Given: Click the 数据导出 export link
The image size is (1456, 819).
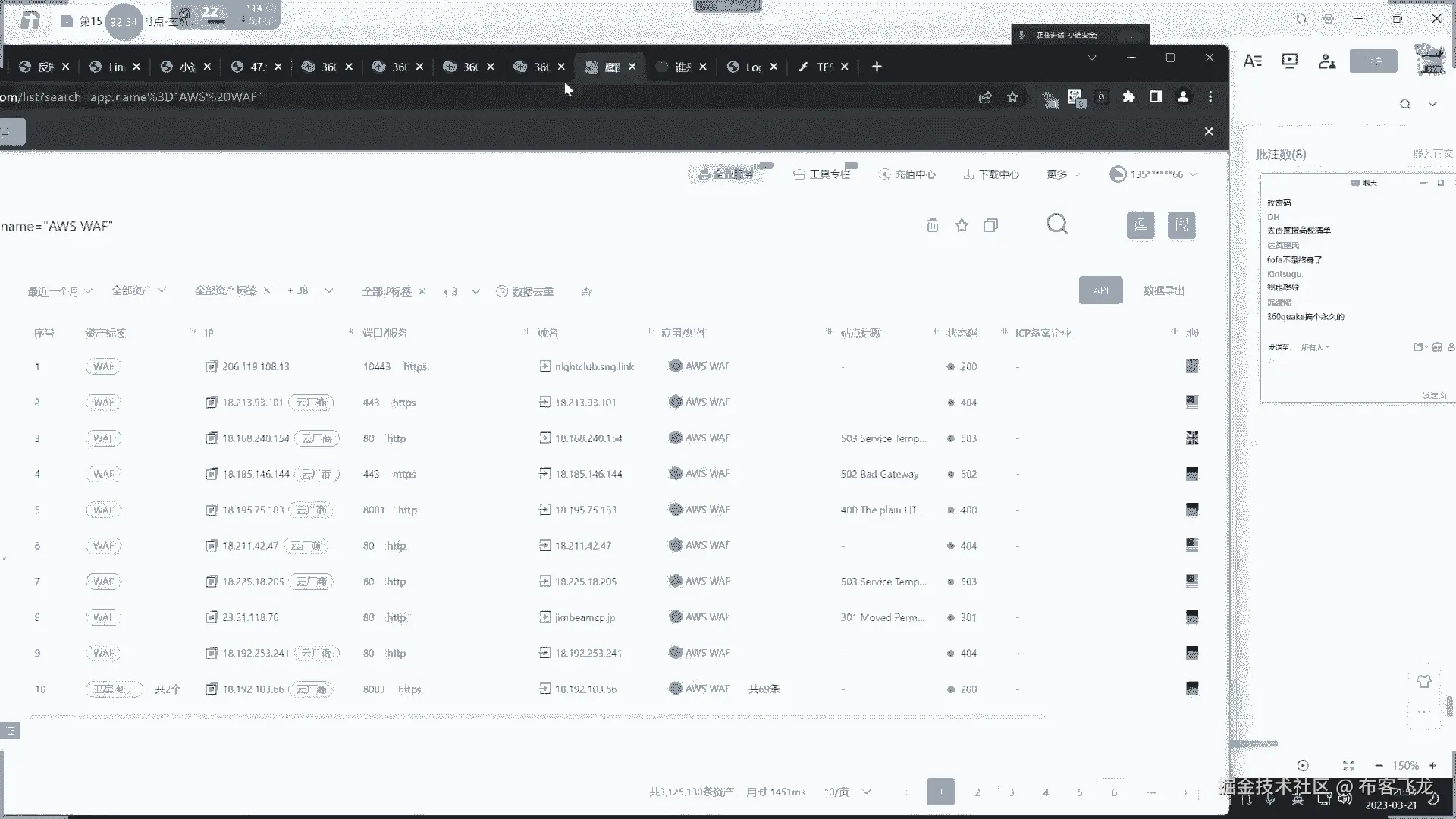Looking at the screenshot, I should pos(1163,290).
